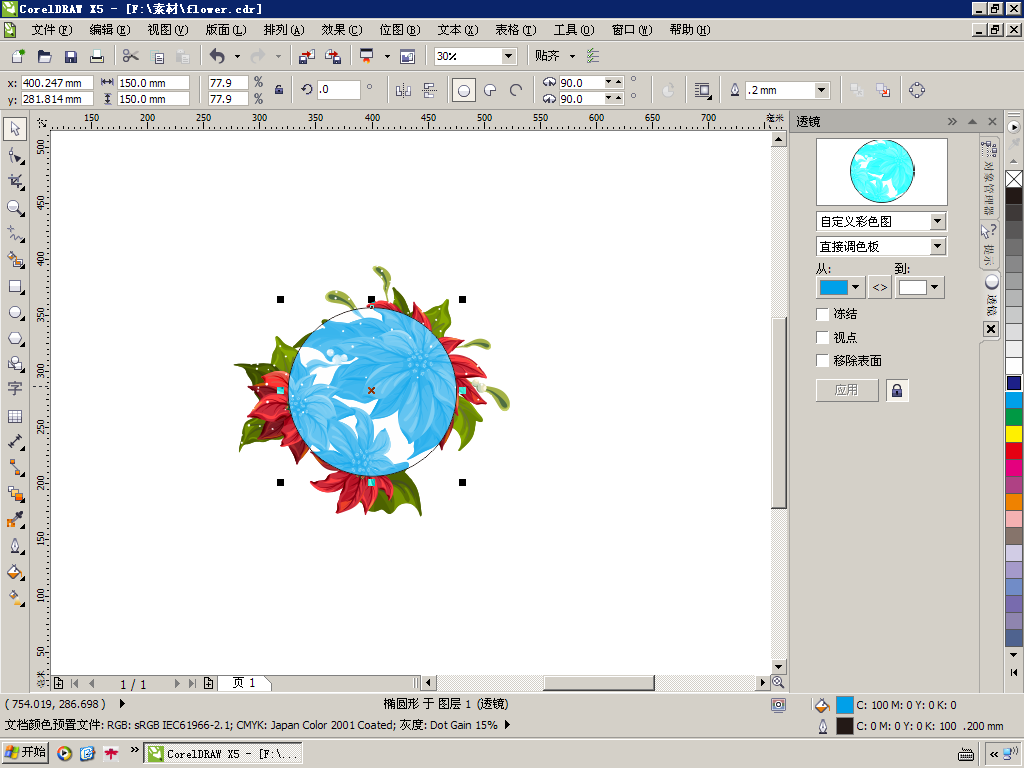This screenshot has height=768, width=1024.
Task: Select the Zoom tool in toolbox
Action: coord(15,208)
